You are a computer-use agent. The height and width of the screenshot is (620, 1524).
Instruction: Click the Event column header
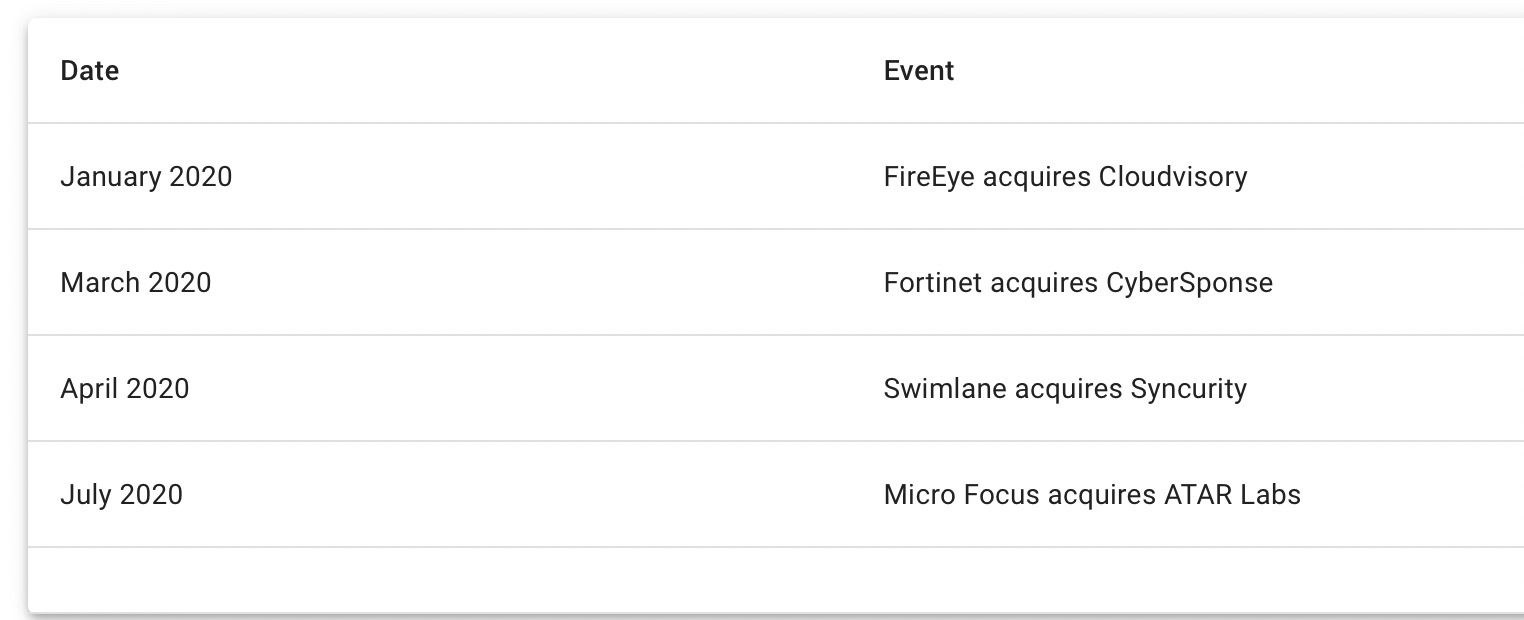pyautogui.click(x=919, y=71)
